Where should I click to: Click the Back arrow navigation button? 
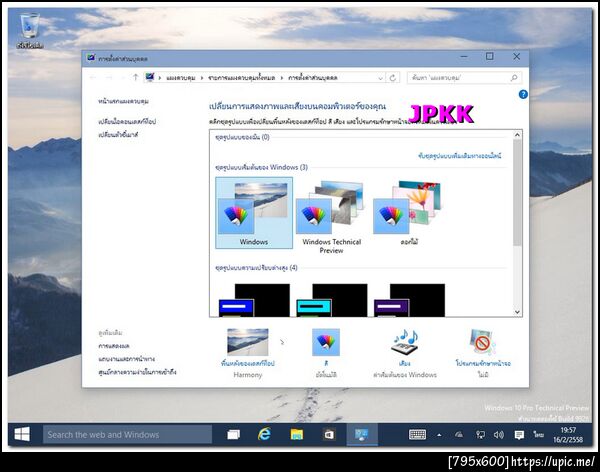93,78
